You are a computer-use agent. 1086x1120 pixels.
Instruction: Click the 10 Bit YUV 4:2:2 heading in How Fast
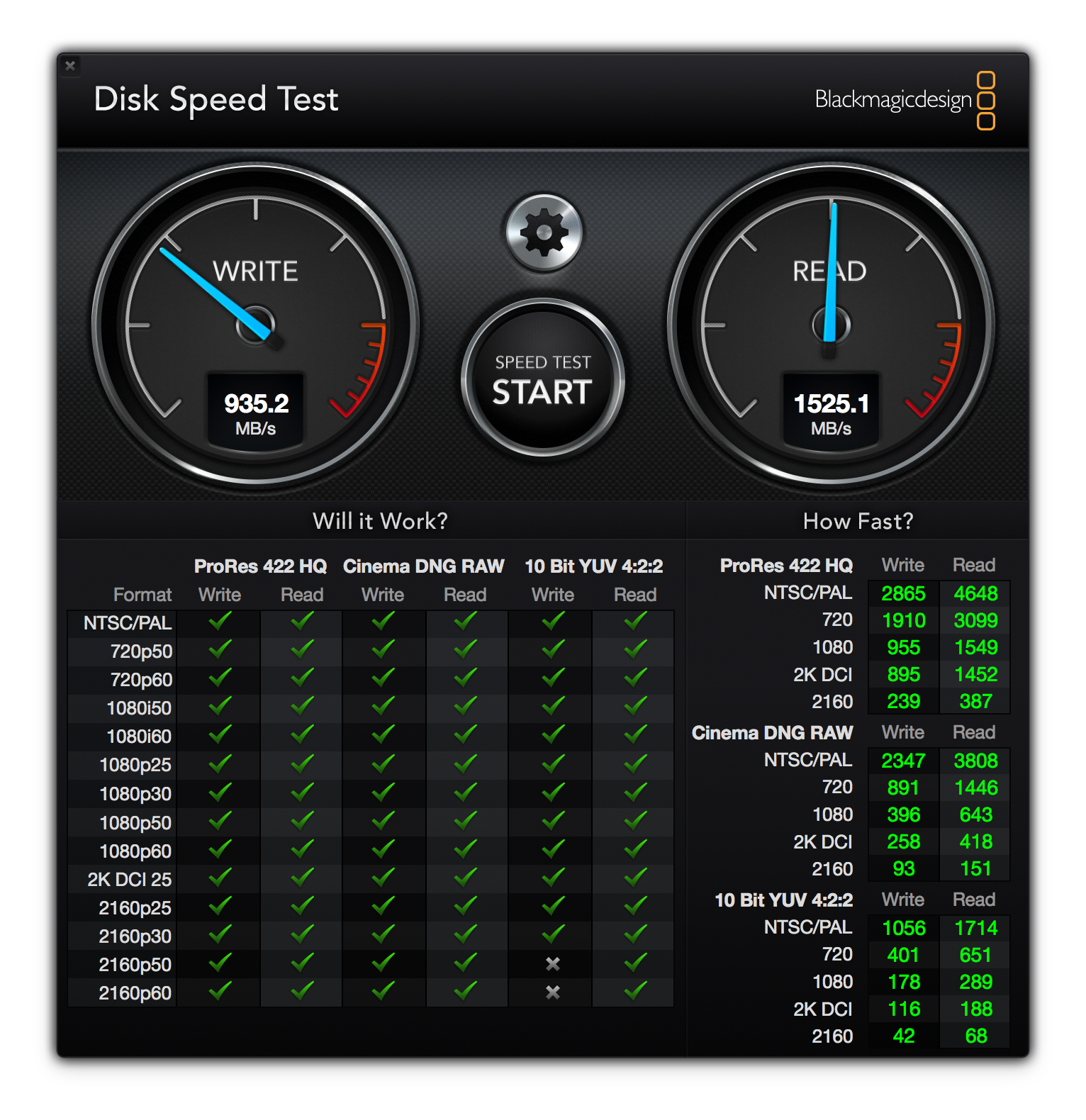pos(783,900)
